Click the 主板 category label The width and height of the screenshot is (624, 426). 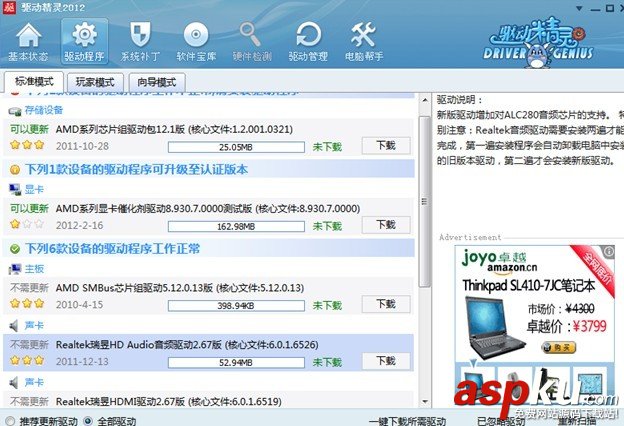34,269
